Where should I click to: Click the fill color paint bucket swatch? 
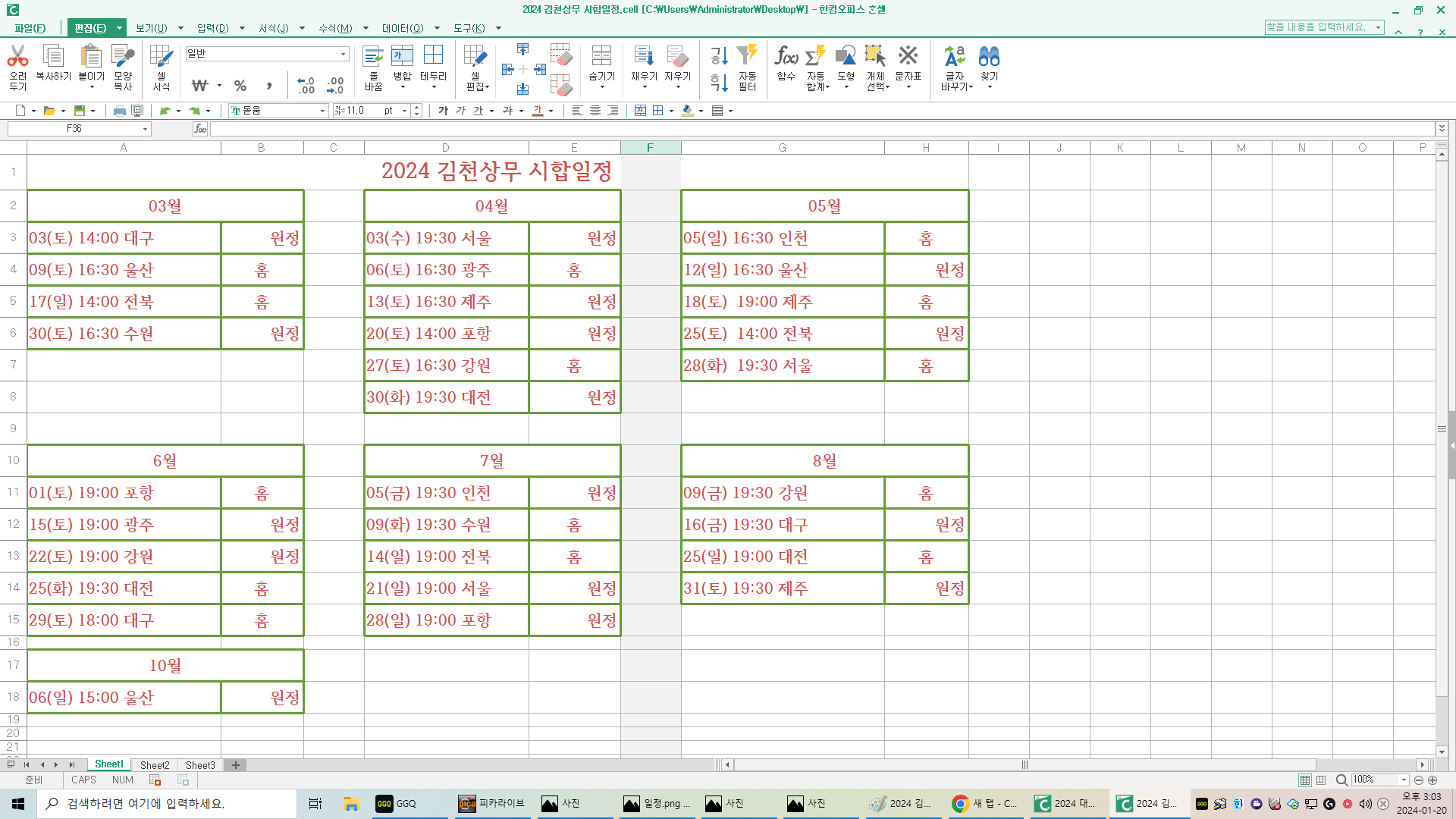click(x=687, y=111)
